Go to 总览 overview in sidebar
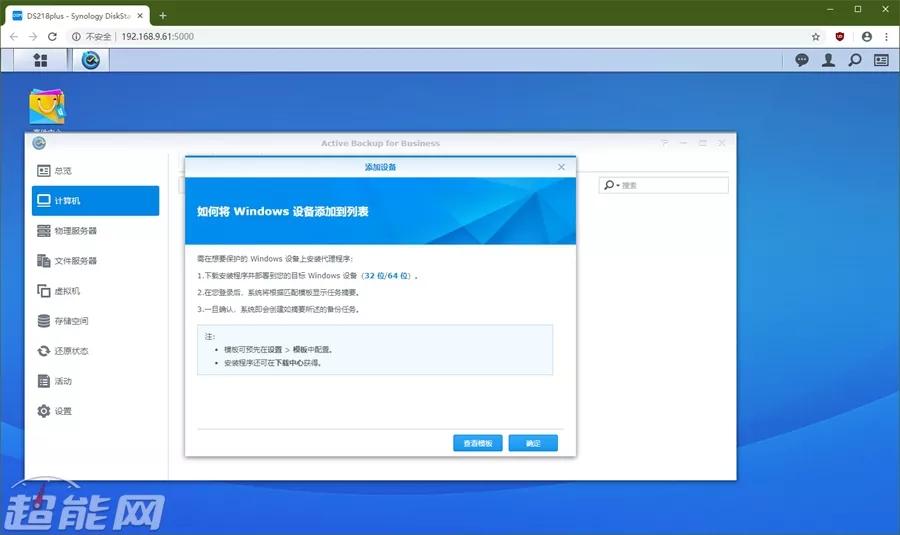Viewport: 900px width, 535px height. tap(95, 170)
